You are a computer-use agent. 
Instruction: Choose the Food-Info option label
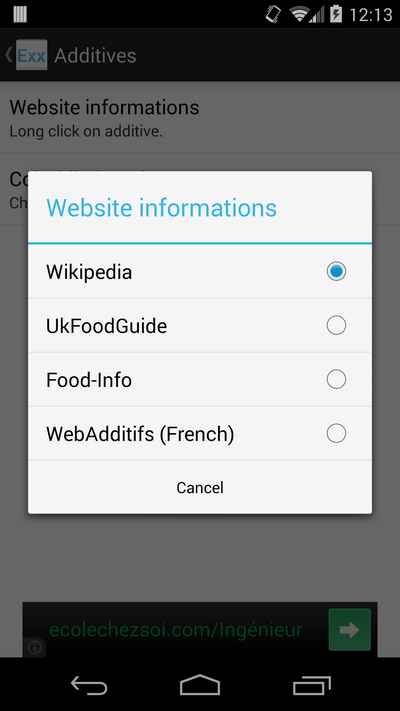[x=89, y=380]
